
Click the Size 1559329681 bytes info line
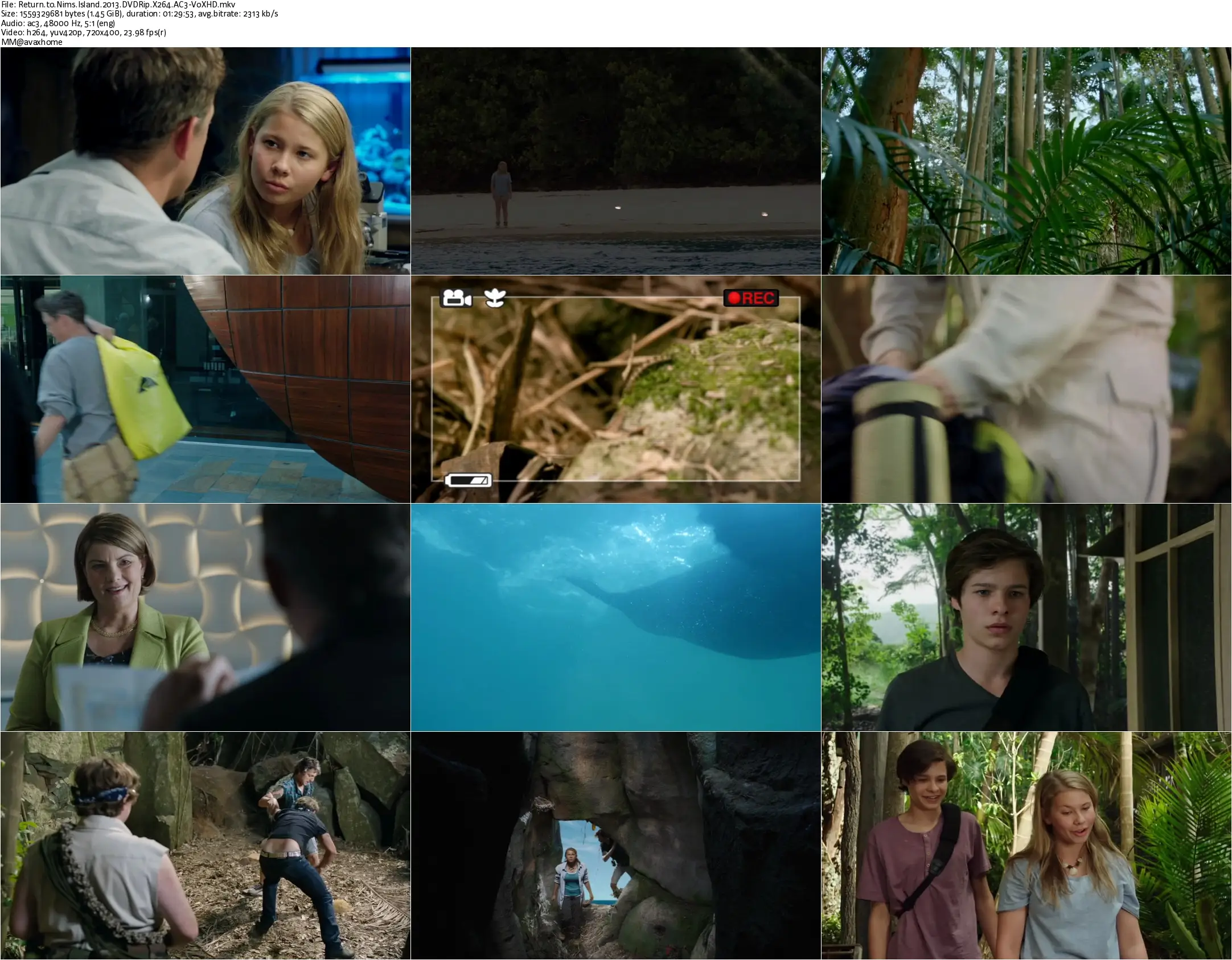(139, 14)
